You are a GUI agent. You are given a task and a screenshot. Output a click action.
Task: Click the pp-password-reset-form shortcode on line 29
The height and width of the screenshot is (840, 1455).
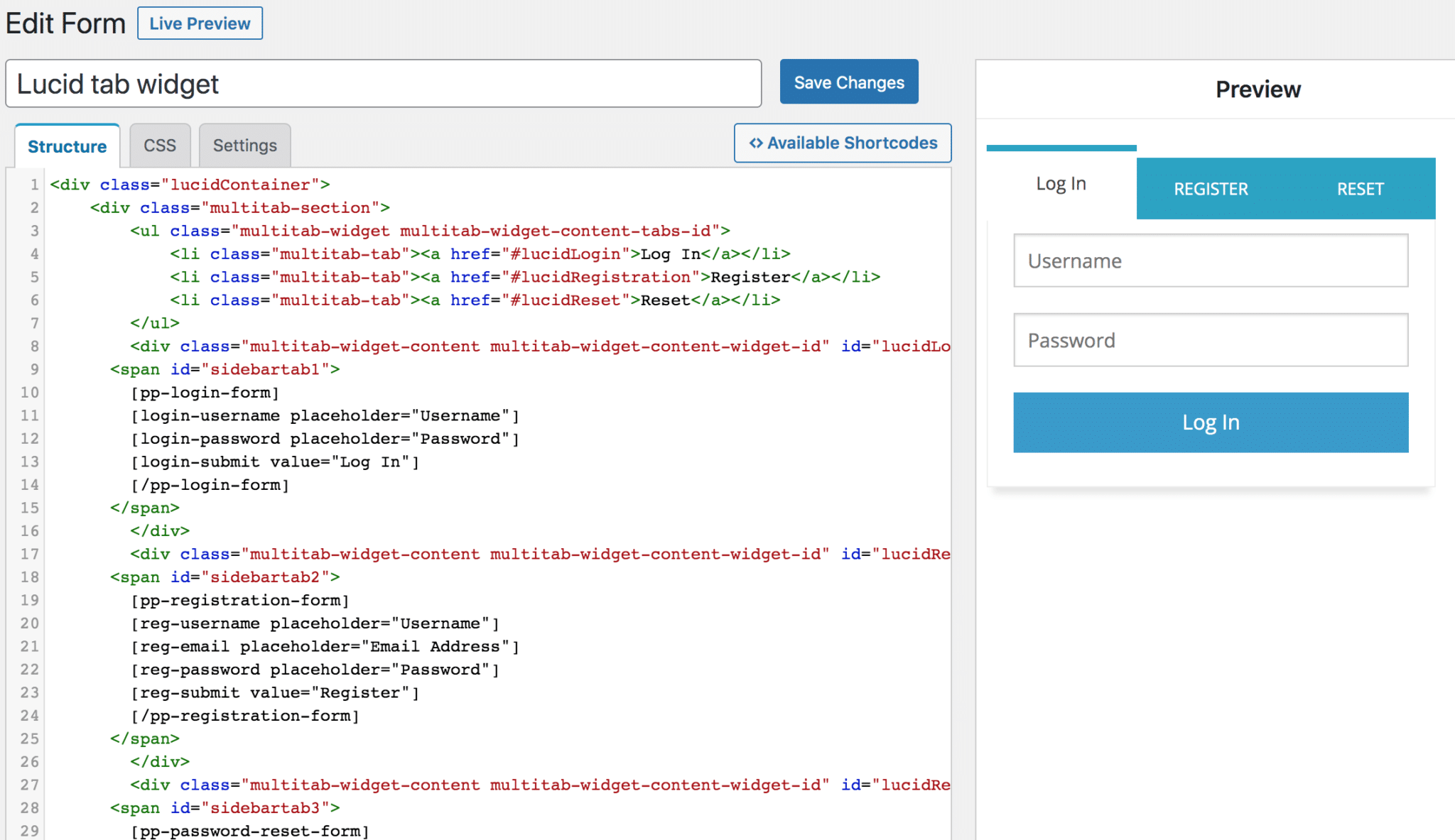tap(249, 831)
